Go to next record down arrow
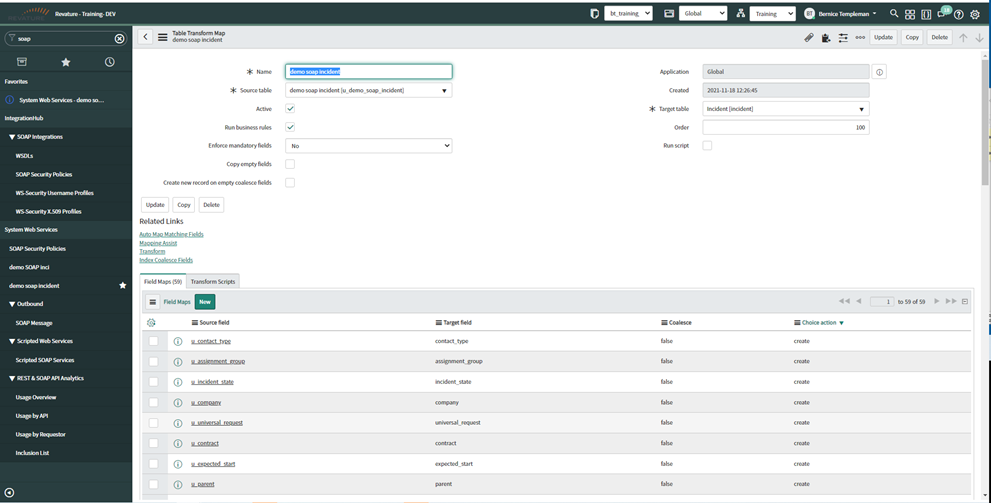991x503 pixels. coord(980,37)
